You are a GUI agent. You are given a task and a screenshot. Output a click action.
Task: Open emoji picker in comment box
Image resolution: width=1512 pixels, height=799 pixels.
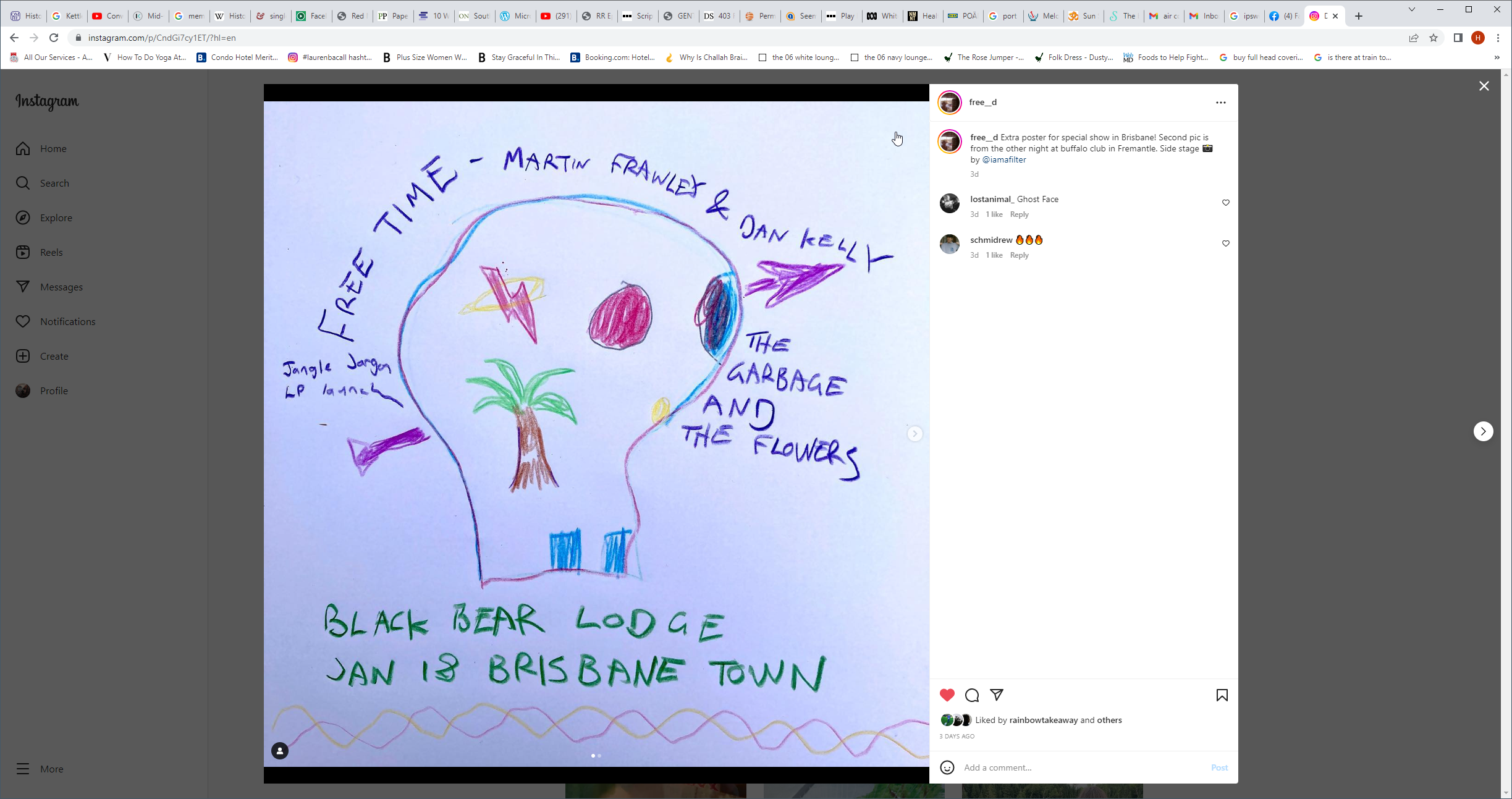[947, 767]
